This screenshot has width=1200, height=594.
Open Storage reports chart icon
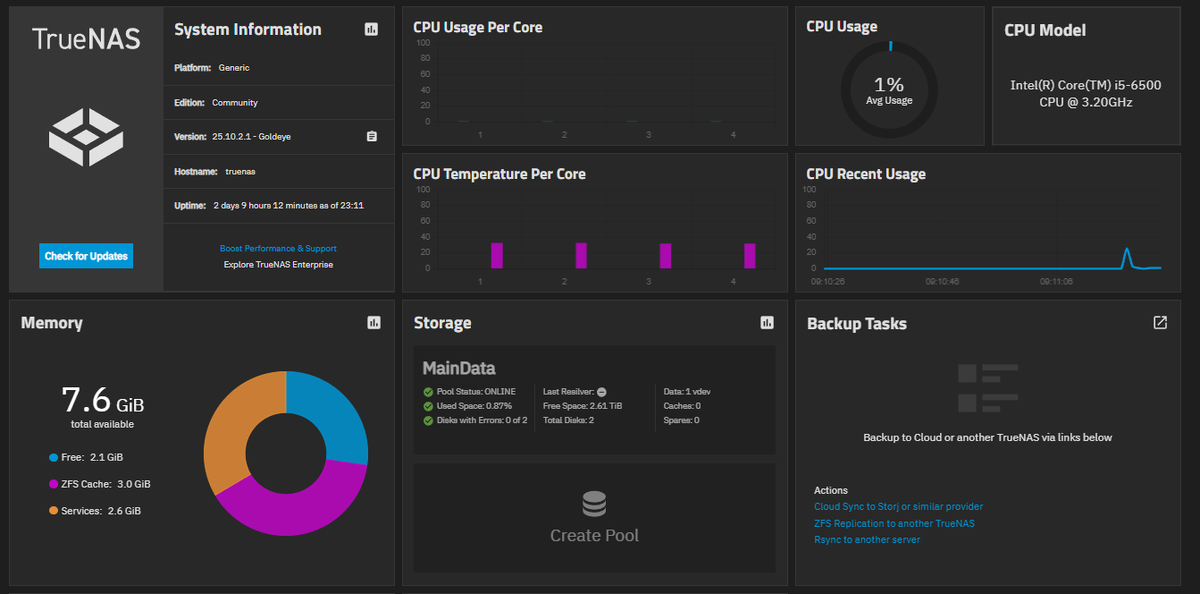(x=767, y=323)
